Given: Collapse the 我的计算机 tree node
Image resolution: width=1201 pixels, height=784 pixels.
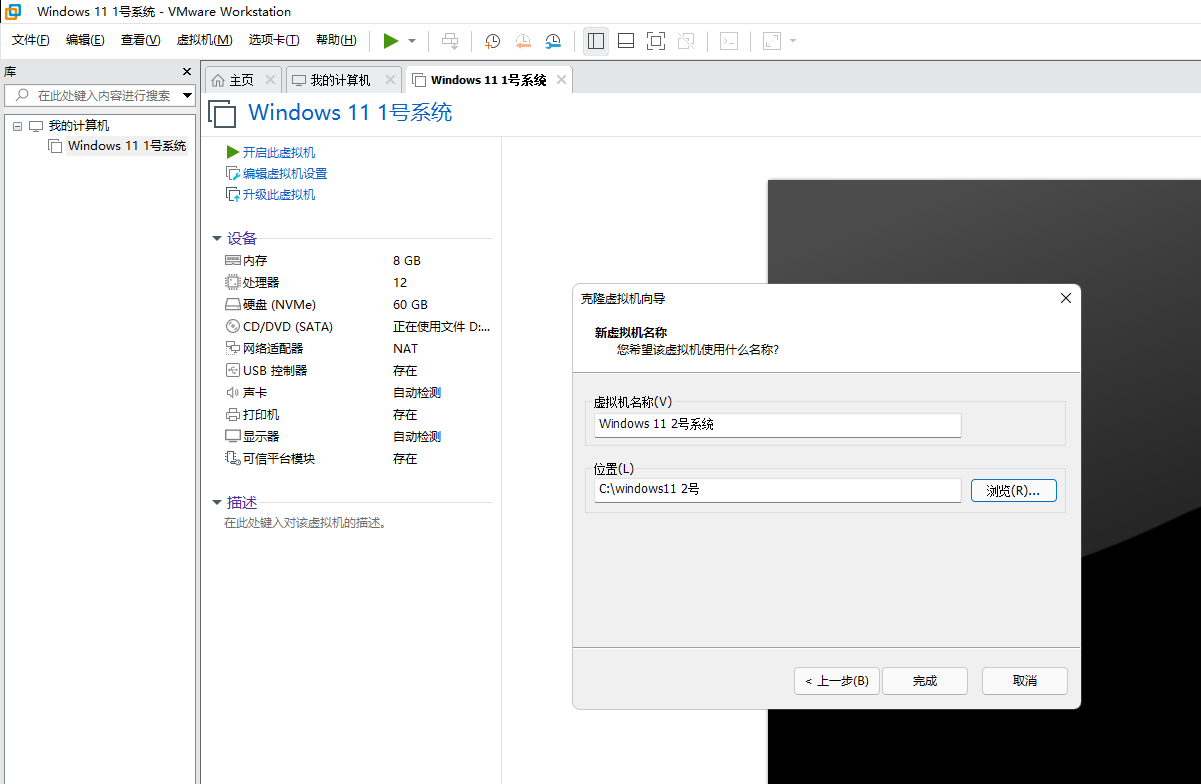Looking at the screenshot, I should 17,126.
